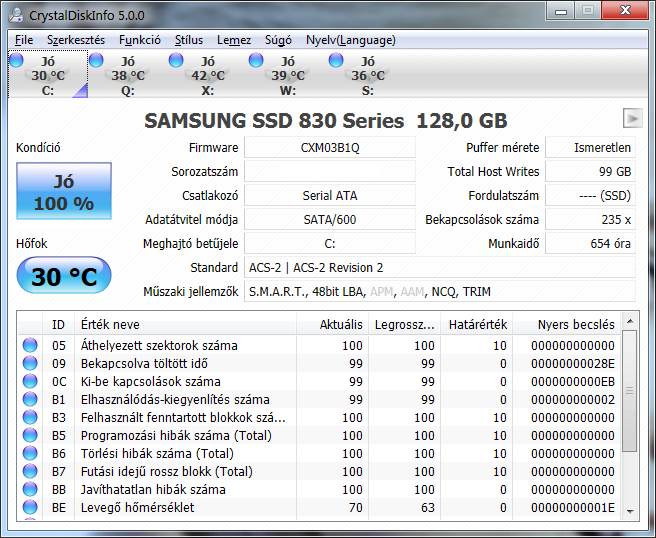Viewport: 656px width, 538px height.
Task: Click the Érték neve column header
Action: (186, 324)
